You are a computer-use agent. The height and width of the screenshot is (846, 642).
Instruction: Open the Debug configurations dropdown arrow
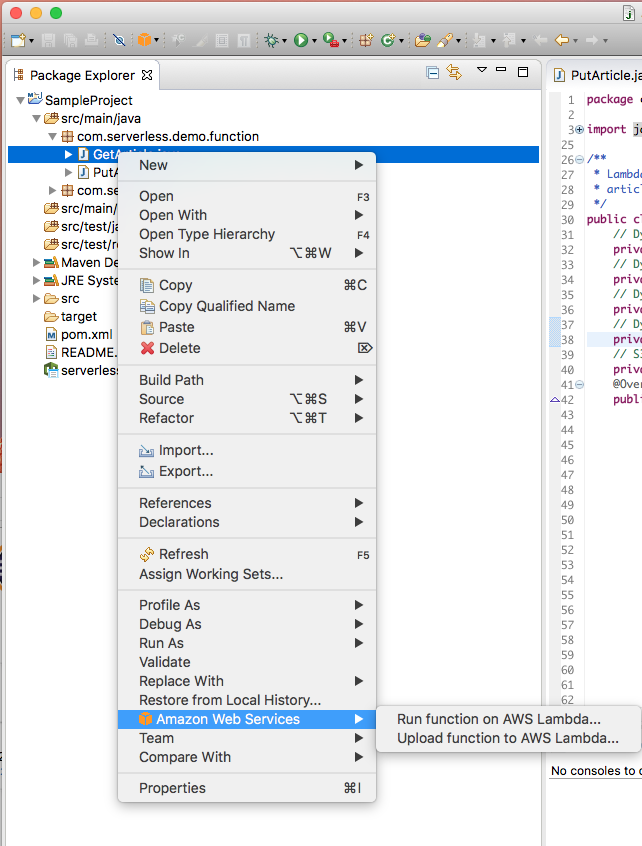coord(284,41)
